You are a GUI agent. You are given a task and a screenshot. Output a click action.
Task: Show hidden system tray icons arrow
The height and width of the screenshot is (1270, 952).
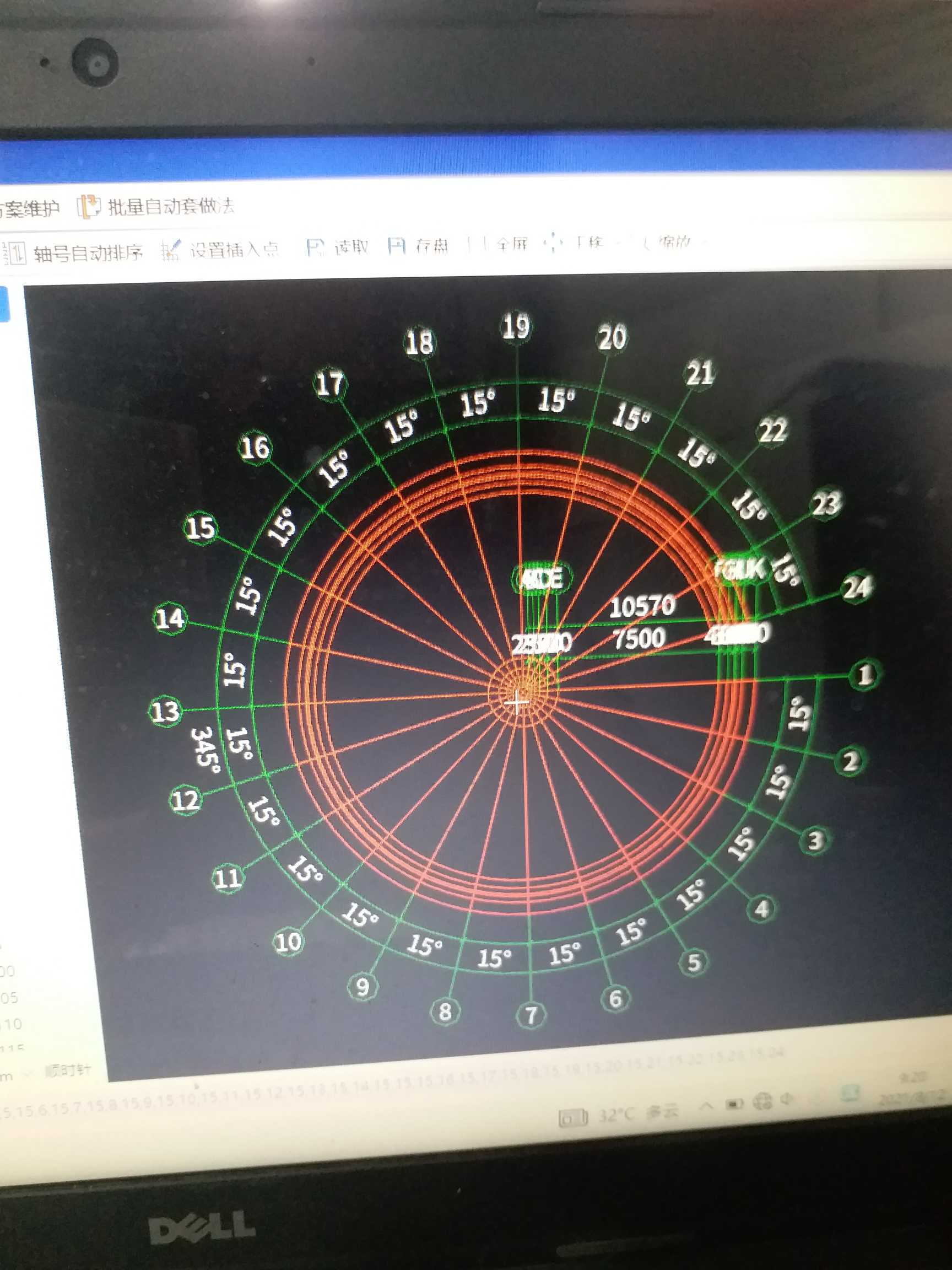pyautogui.click(x=707, y=1106)
